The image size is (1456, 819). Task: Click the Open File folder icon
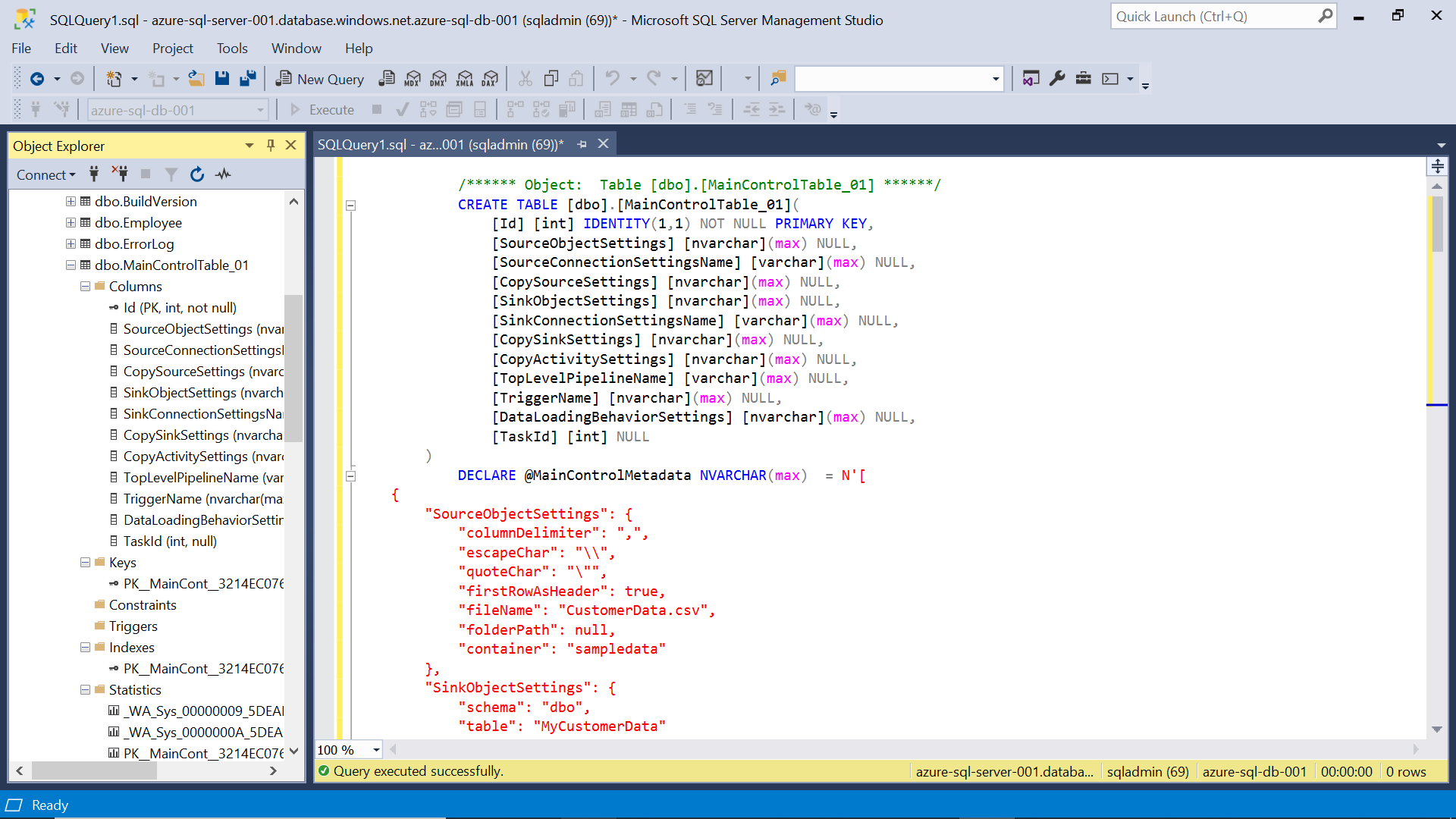click(196, 78)
